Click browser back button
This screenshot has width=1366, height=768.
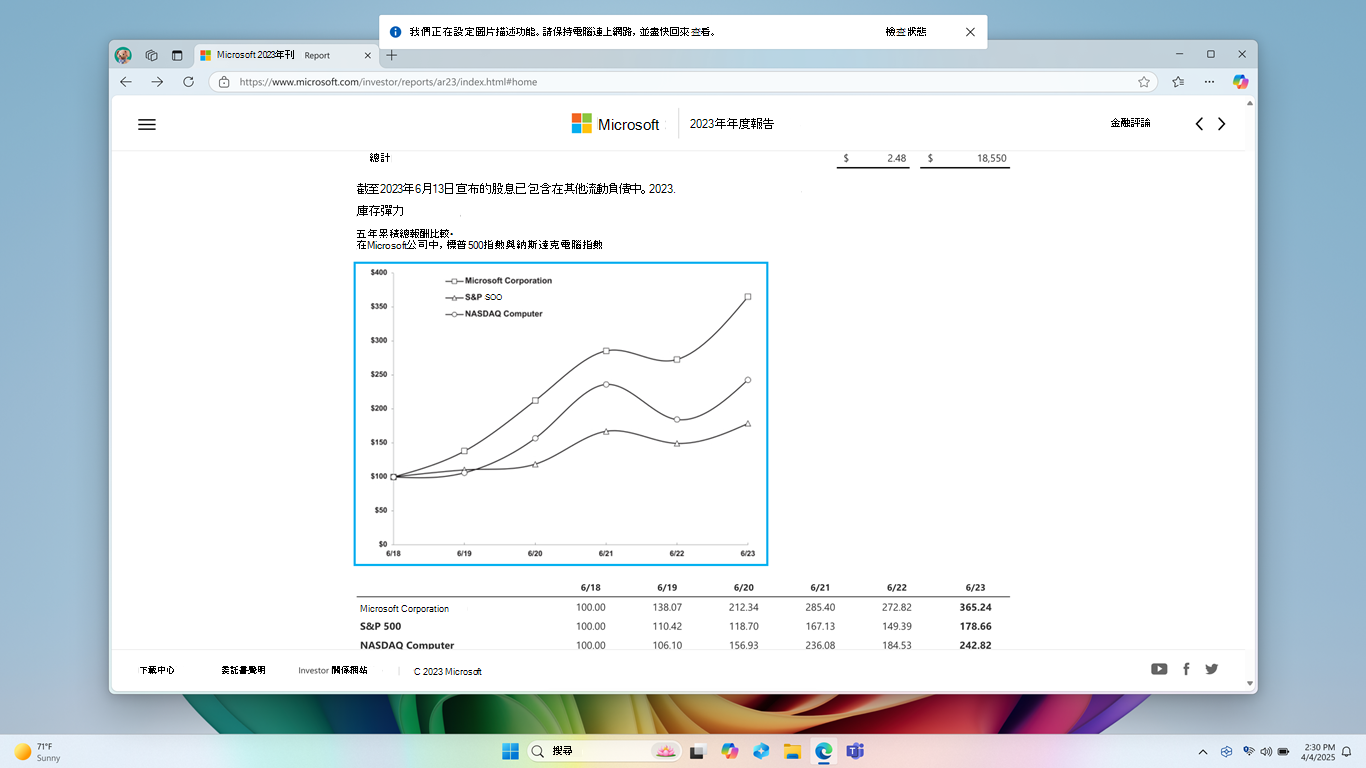point(126,82)
